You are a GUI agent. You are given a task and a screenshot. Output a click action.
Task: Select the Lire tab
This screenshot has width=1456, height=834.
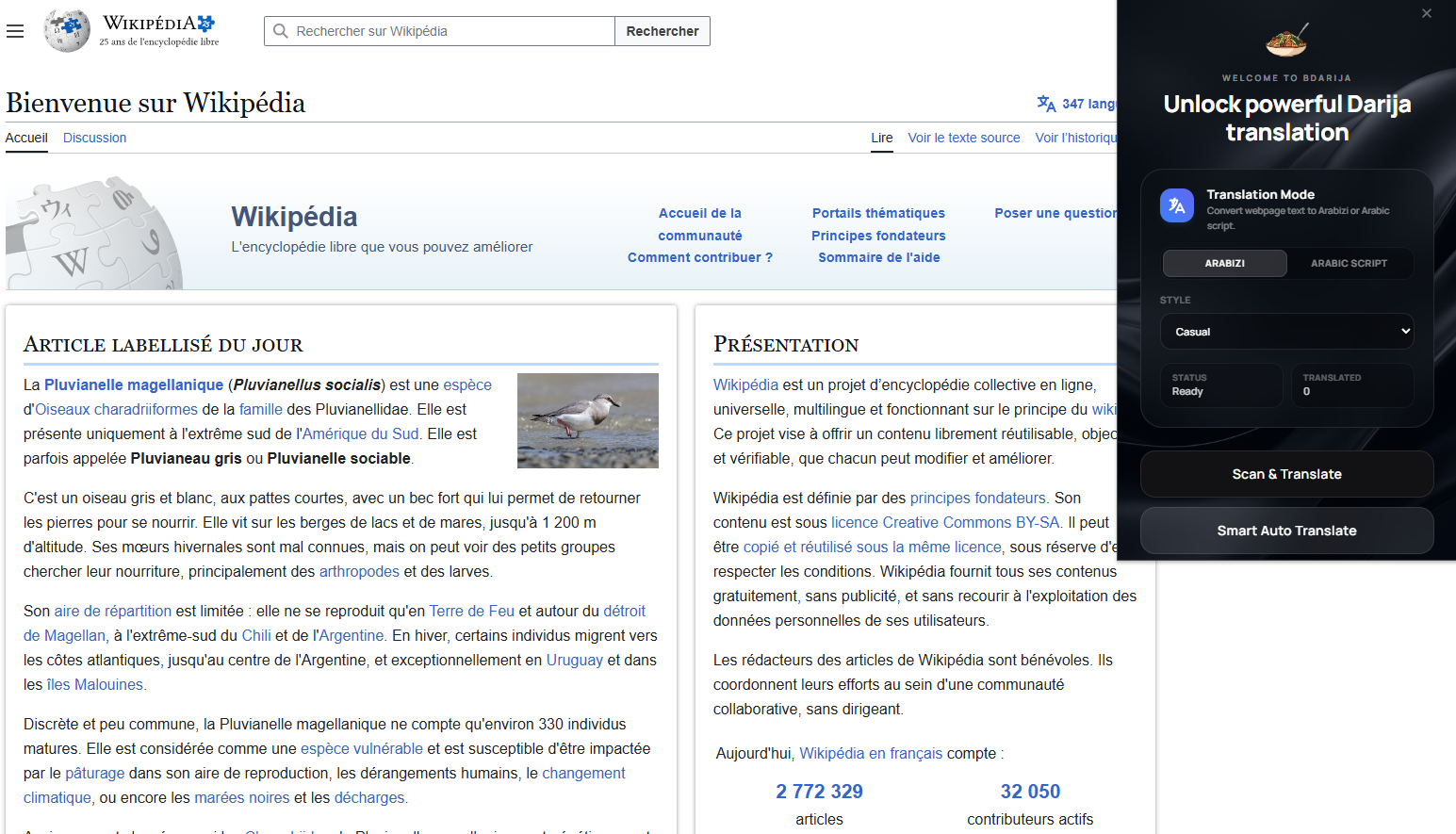click(882, 138)
